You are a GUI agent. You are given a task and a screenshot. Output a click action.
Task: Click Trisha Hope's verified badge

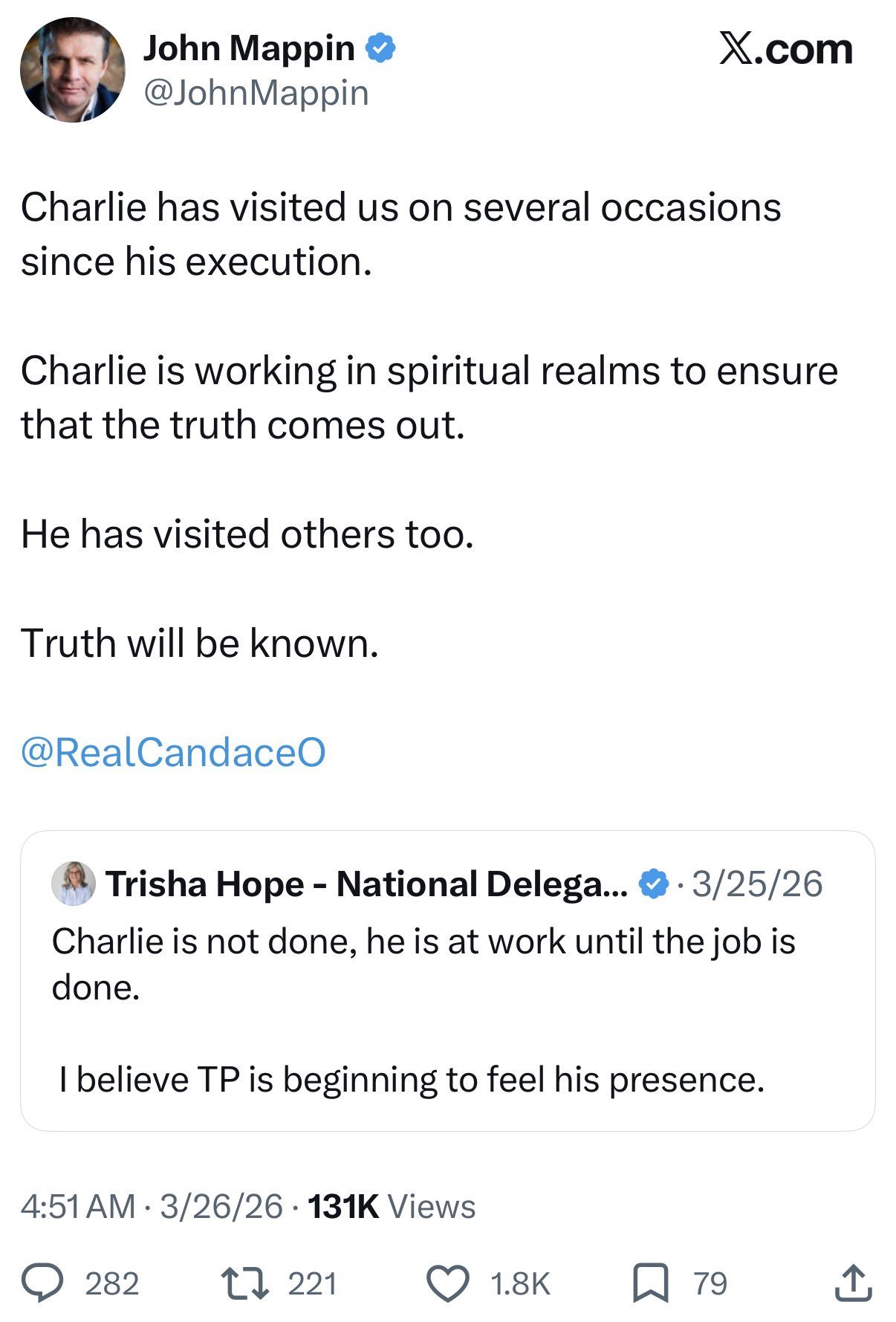point(654,884)
